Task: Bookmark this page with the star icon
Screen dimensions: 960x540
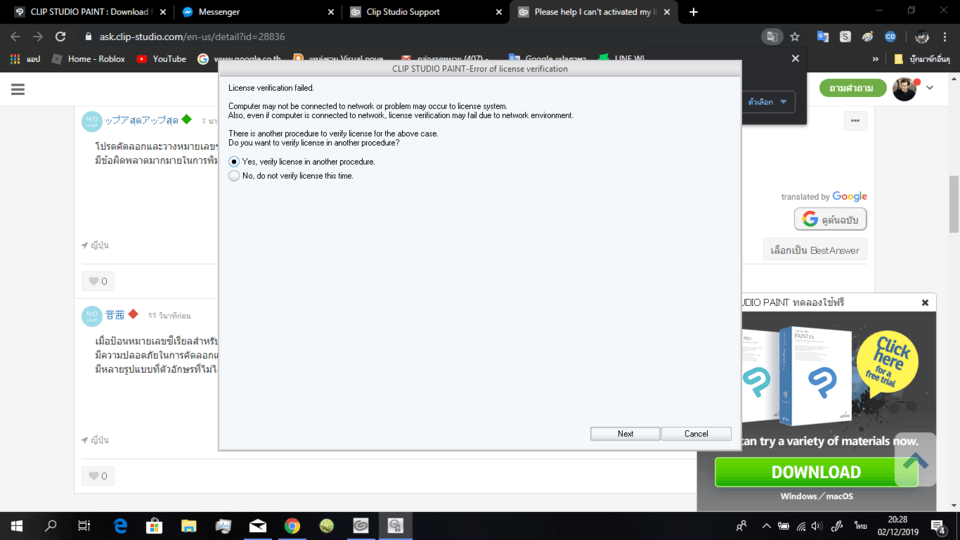Action: coord(795,37)
